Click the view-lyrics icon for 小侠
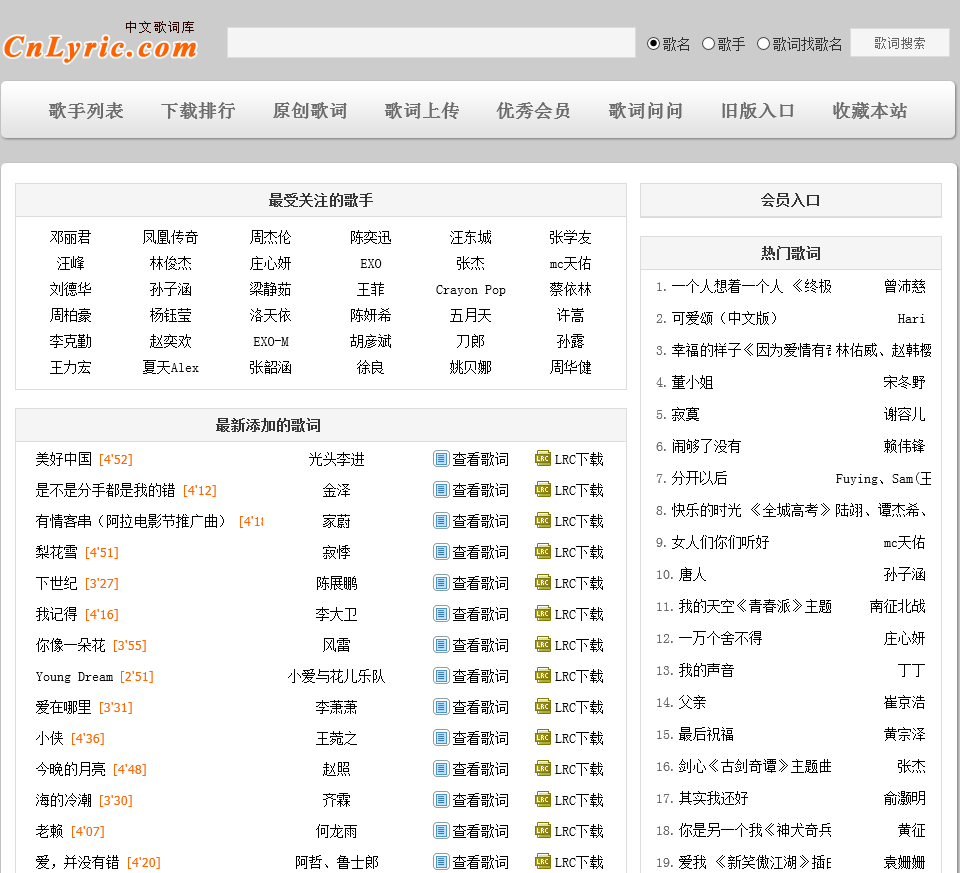This screenshot has height=873, width=960. click(x=441, y=738)
